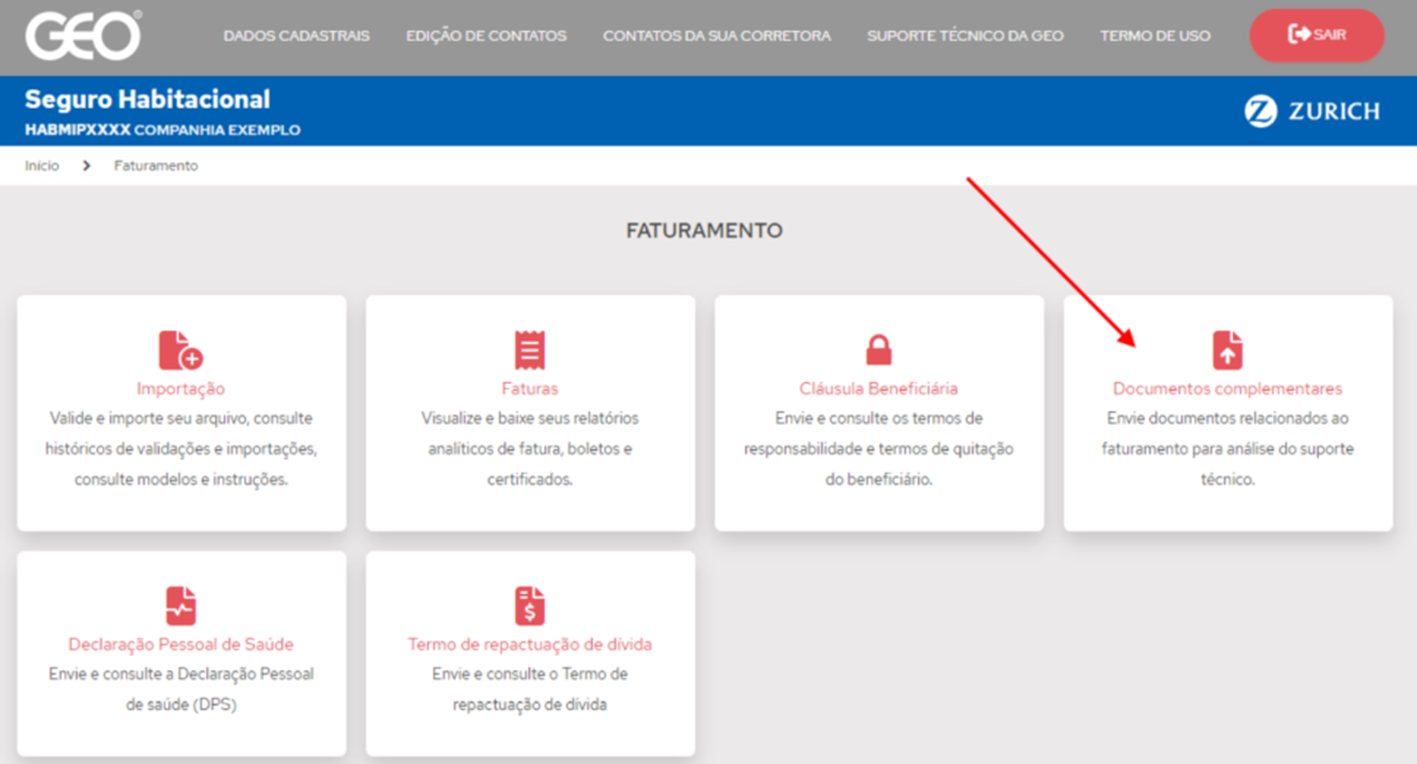Click the Importação file-plus icon
The height and width of the screenshot is (764, 1417).
(x=181, y=350)
